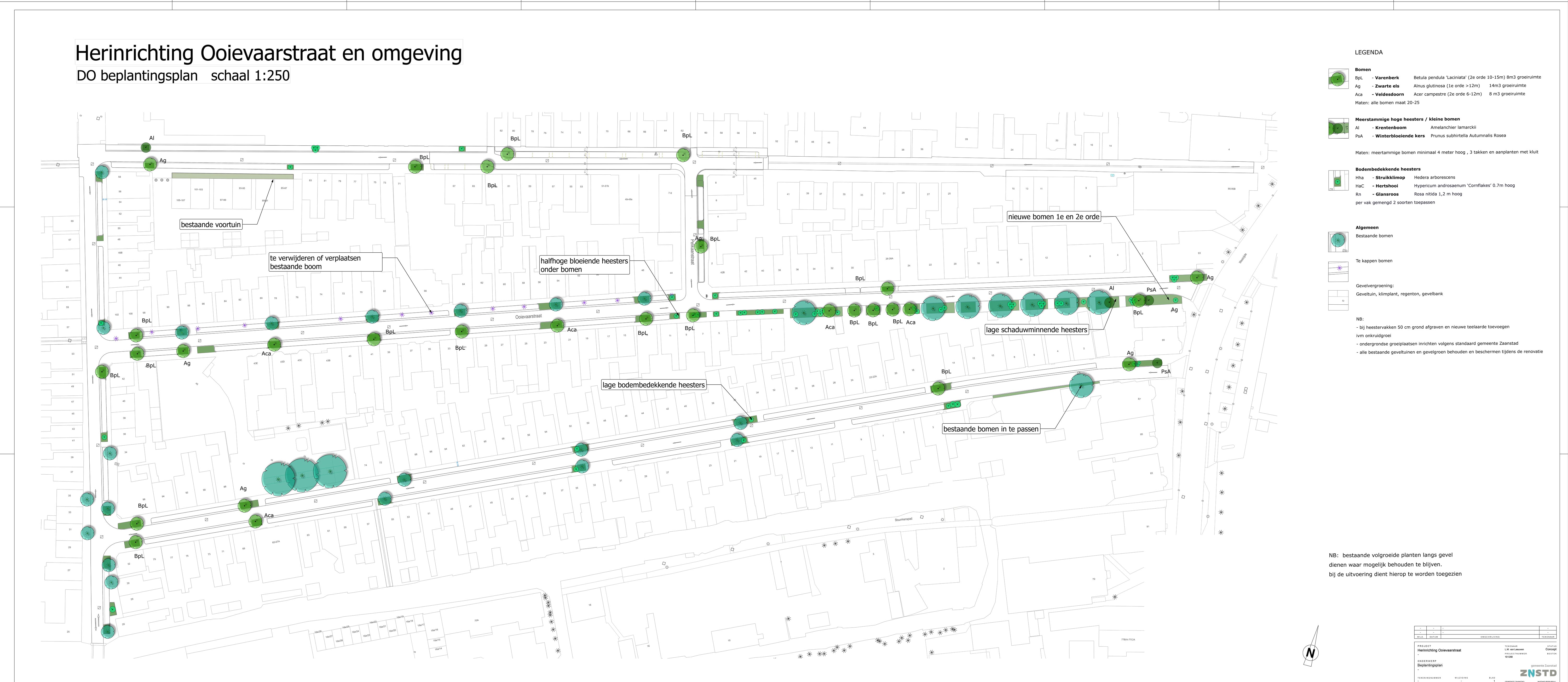This screenshot has width=1568, height=682.
Task: Click the subtitle 'DO beplantingsplan schaal 1:250'
Action: [183, 76]
